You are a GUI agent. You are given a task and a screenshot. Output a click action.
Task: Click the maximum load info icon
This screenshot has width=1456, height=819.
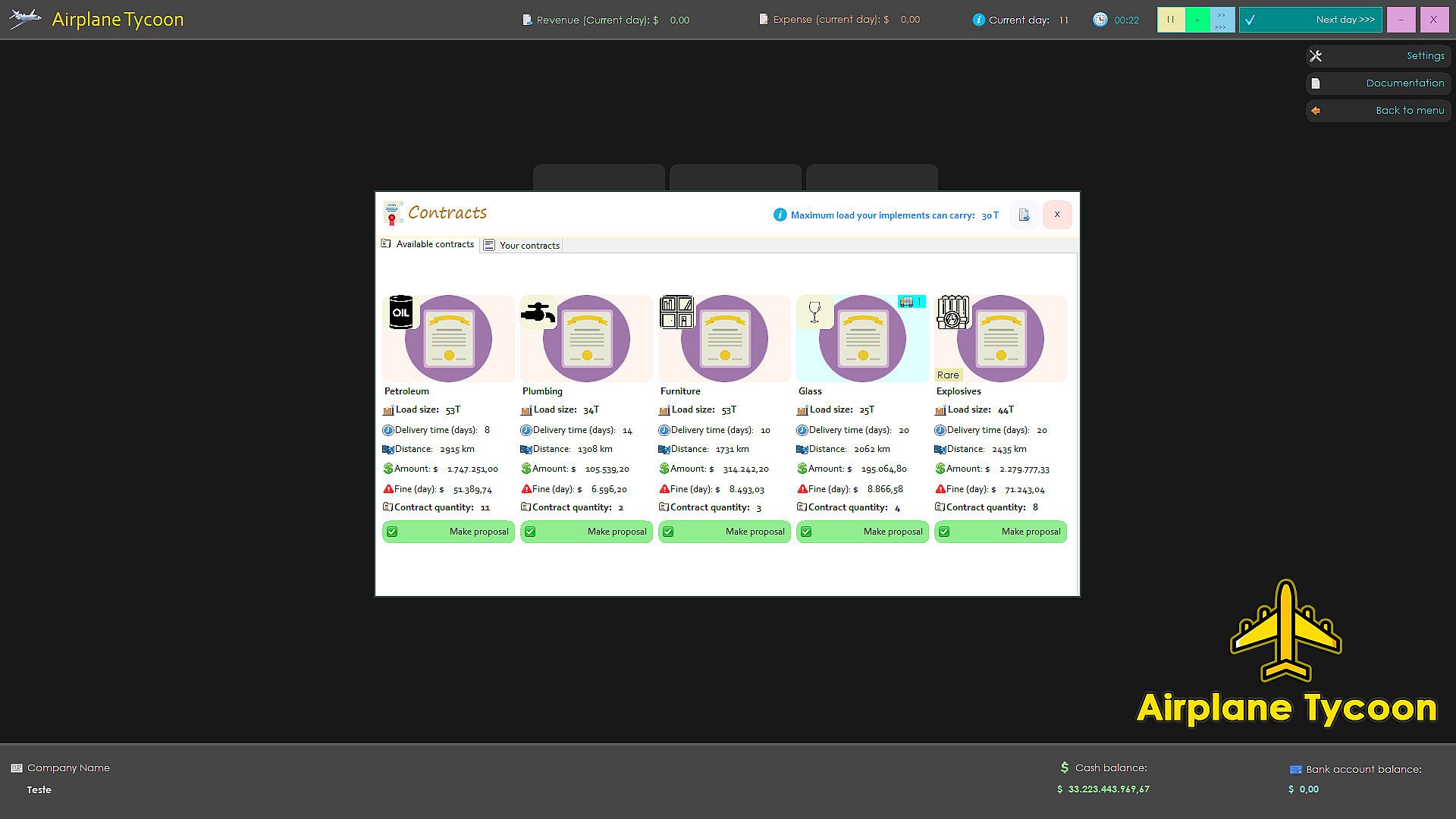(x=780, y=215)
